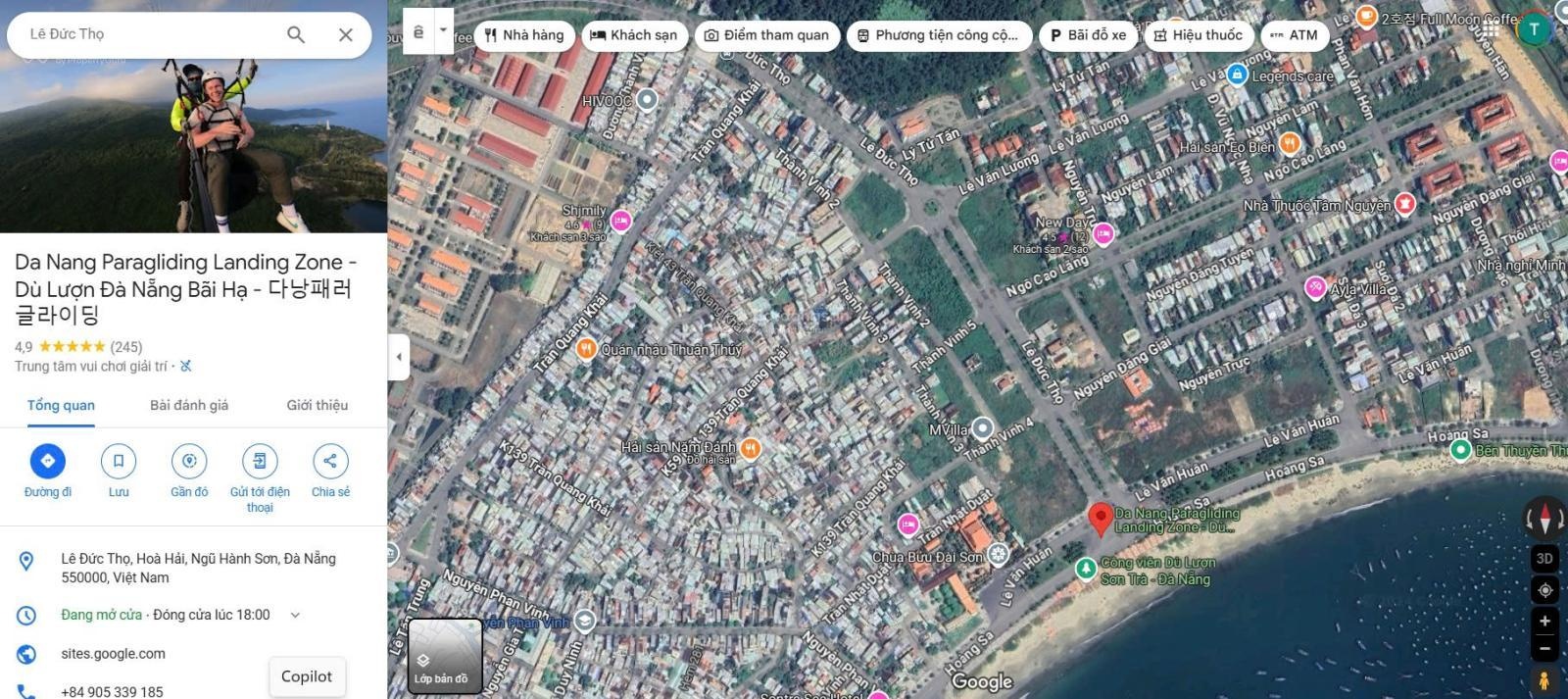Click the Quán nhậu Thuận Thủy marker
Image resolution: width=1568 pixels, height=699 pixels.
coord(586,349)
